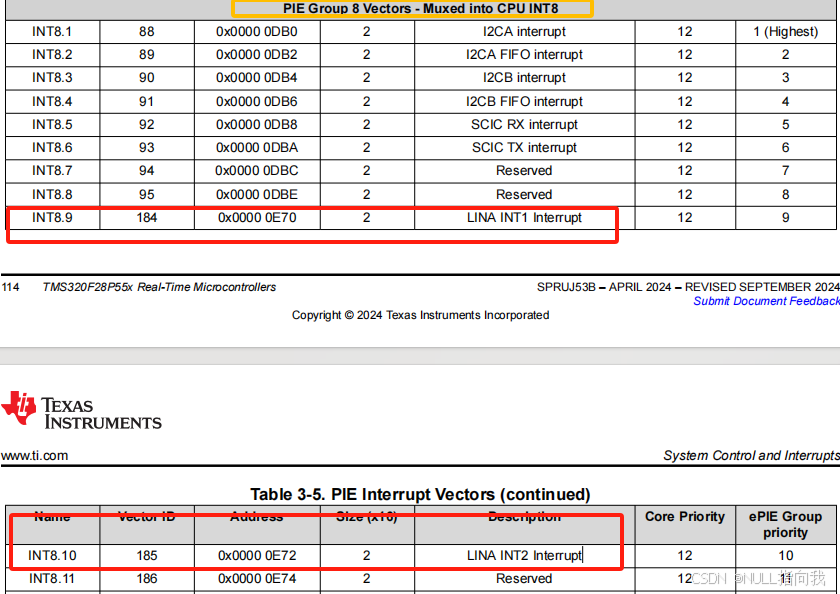Click address 0x0000 0DB0
840x594 pixels.
click(257, 32)
